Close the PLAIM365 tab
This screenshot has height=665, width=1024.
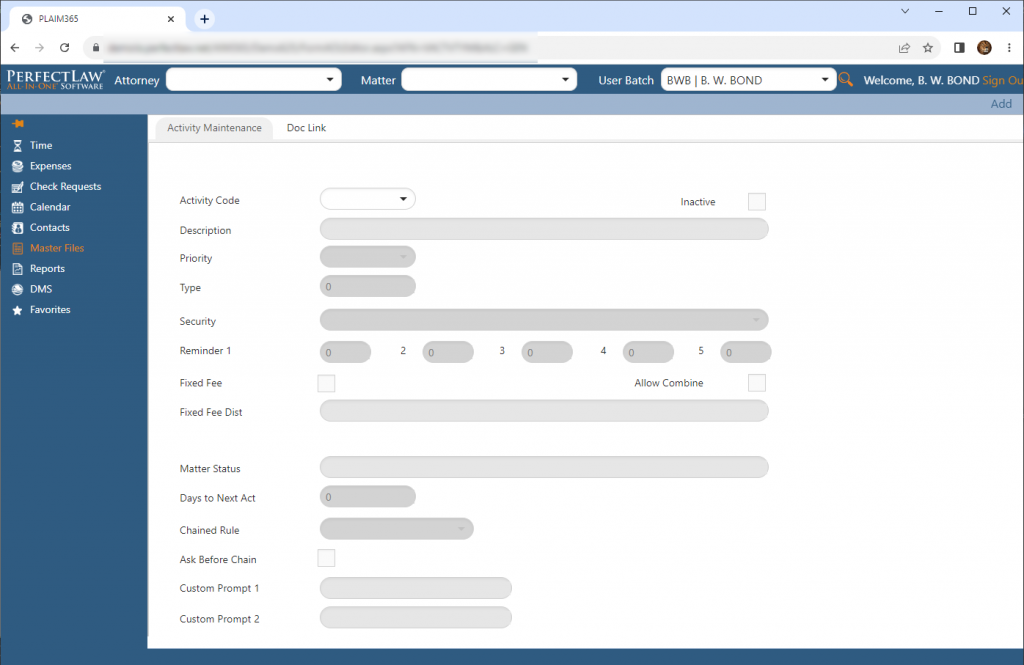tap(171, 19)
